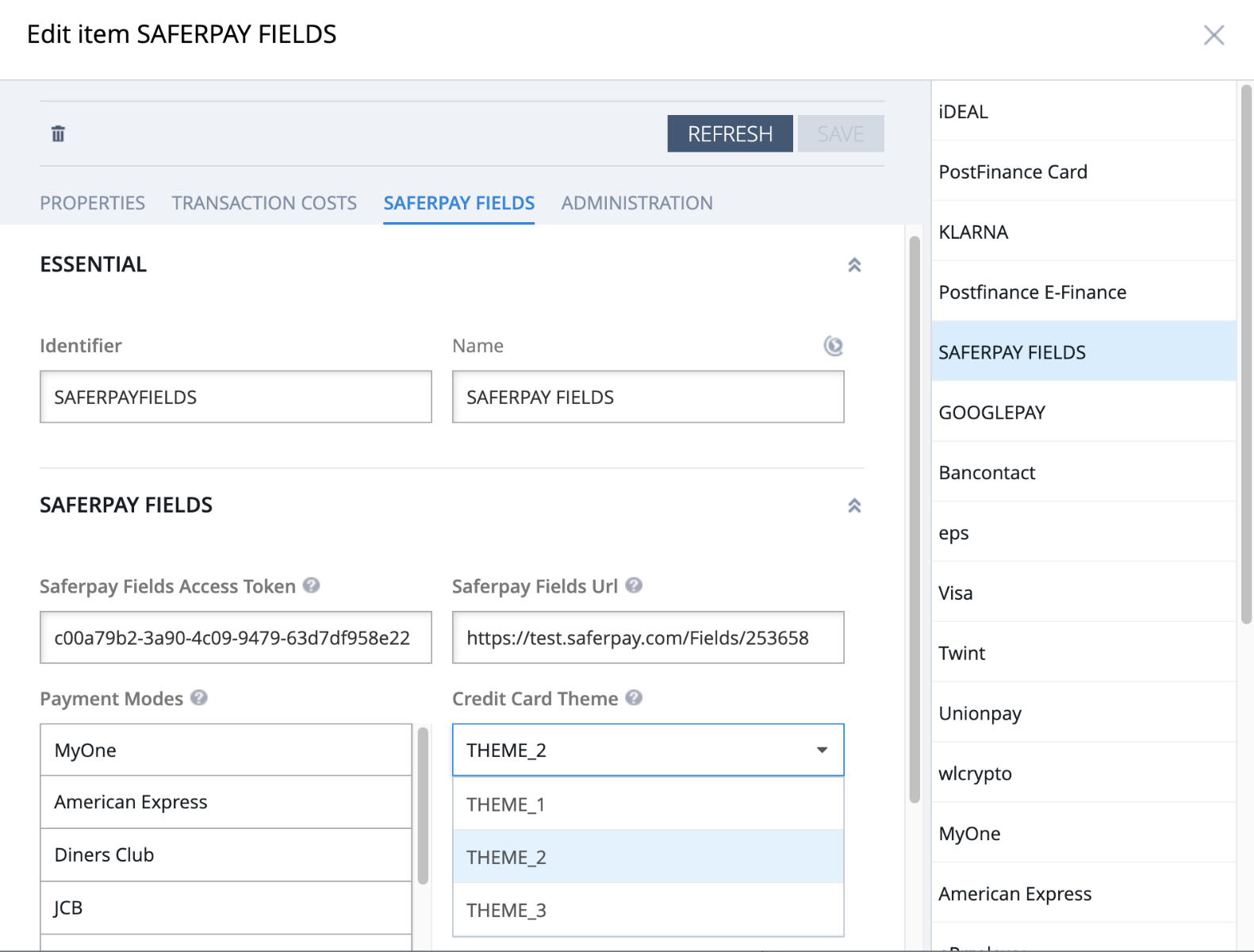Image resolution: width=1254 pixels, height=952 pixels.
Task: Click the SAVE button
Action: 840,134
